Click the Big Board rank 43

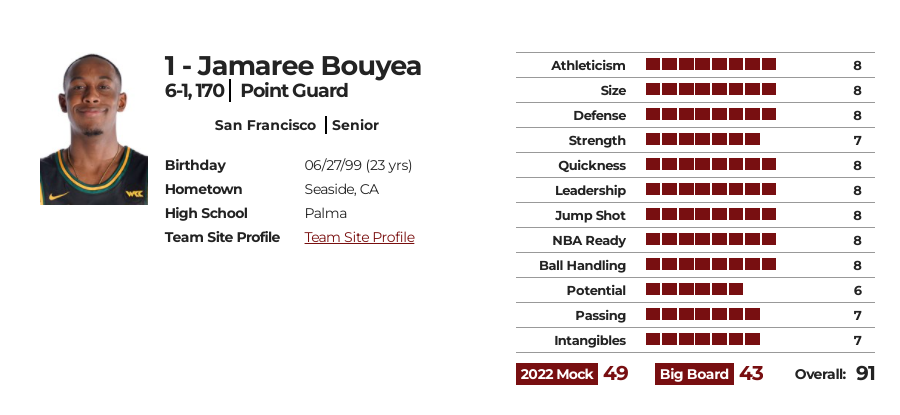coord(751,374)
